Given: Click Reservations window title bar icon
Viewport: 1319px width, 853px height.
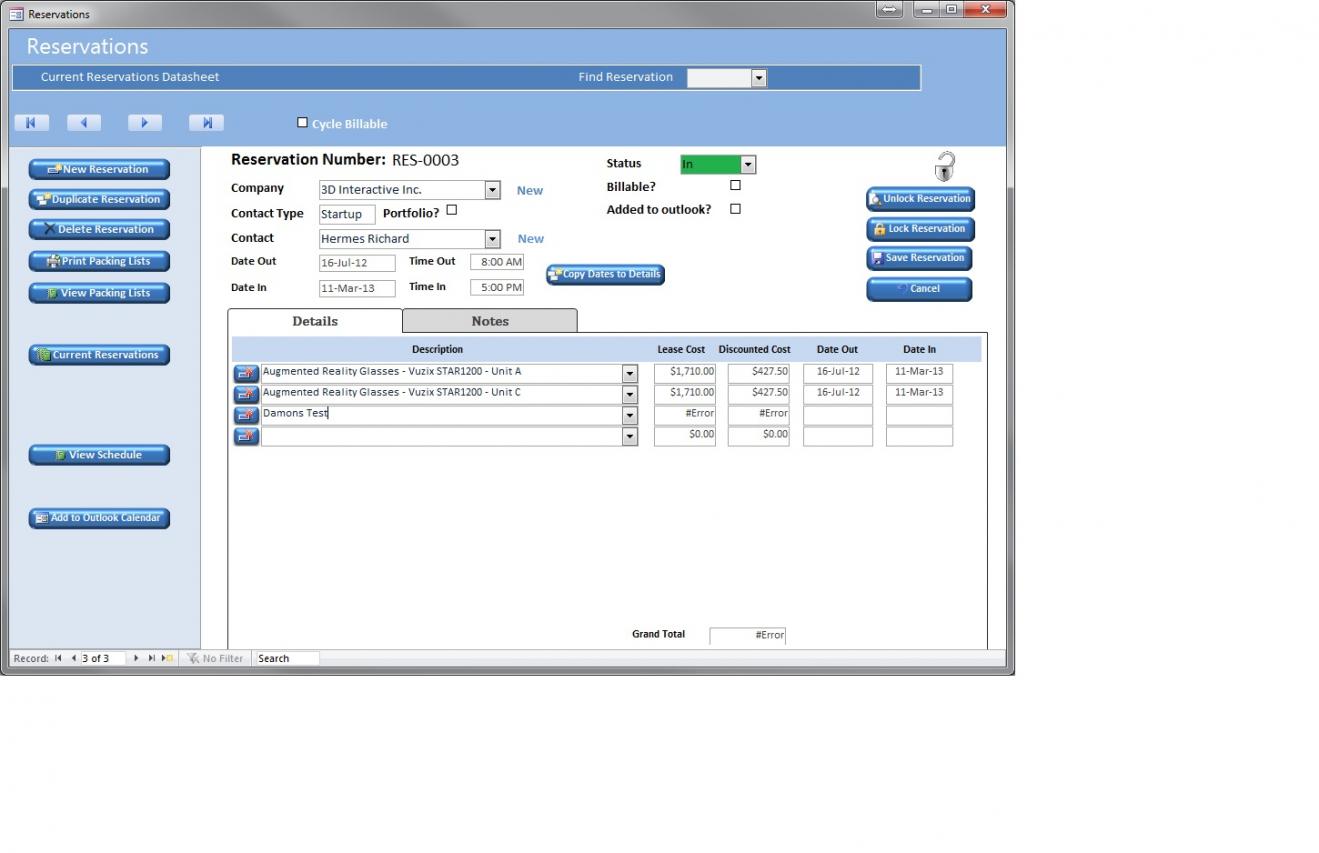Looking at the screenshot, I should coord(16,14).
